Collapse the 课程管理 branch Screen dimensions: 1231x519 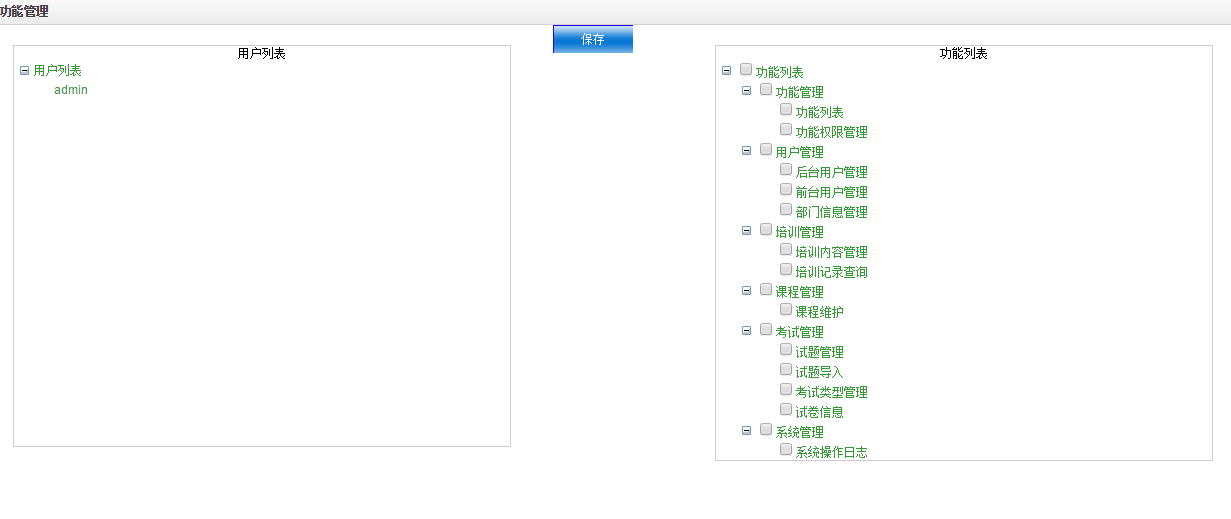[x=746, y=290]
